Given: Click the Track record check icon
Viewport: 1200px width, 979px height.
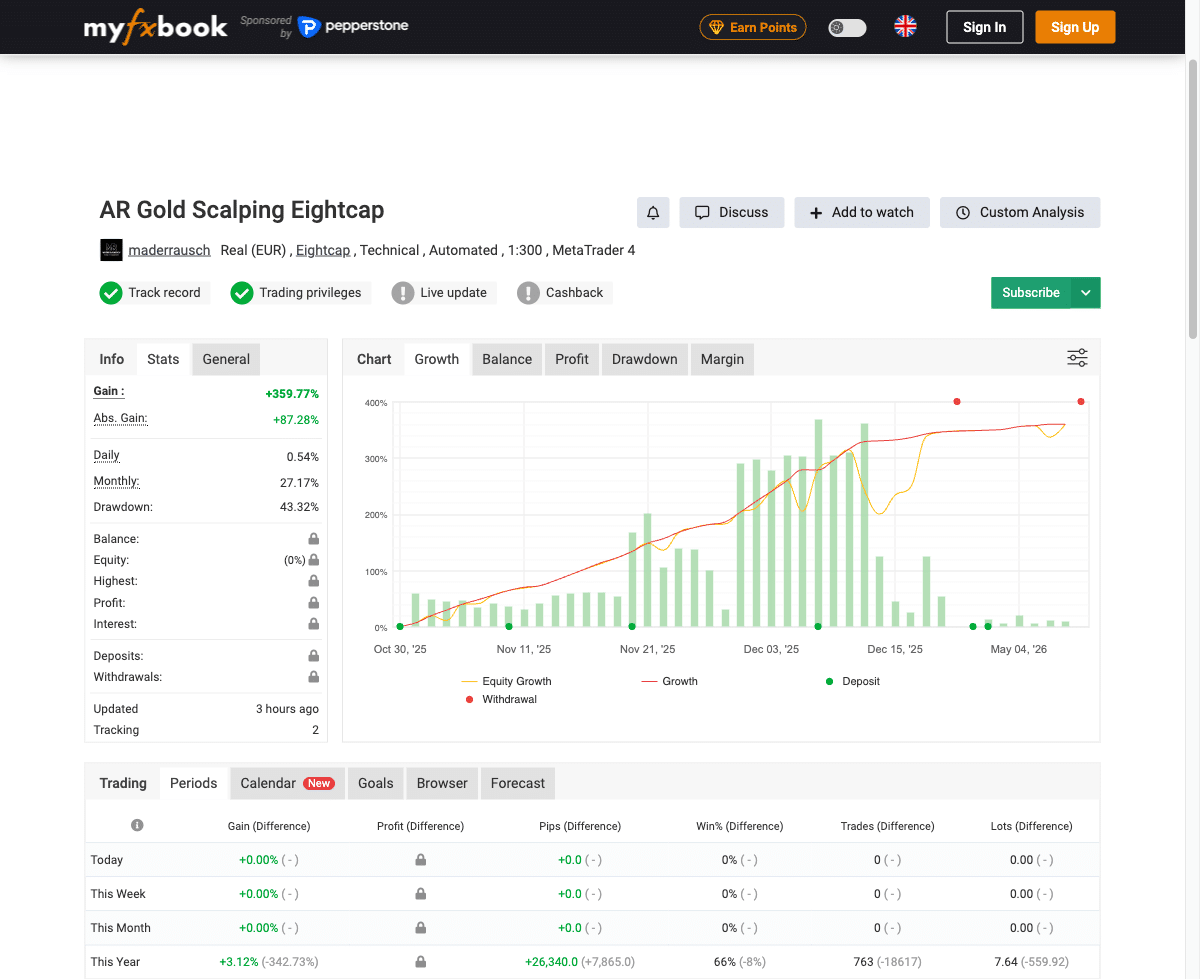Looking at the screenshot, I should pos(110,293).
